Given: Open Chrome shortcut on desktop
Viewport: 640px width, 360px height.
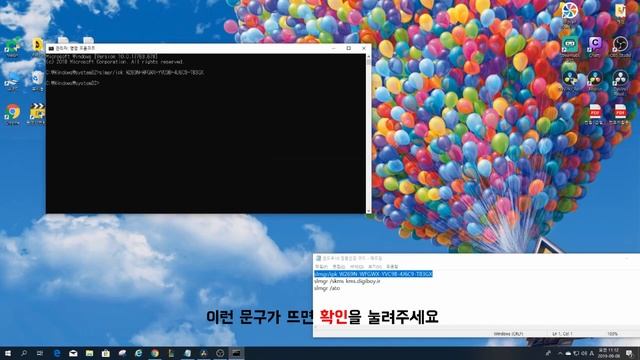Looking at the screenshot, I should click(13, 113).
